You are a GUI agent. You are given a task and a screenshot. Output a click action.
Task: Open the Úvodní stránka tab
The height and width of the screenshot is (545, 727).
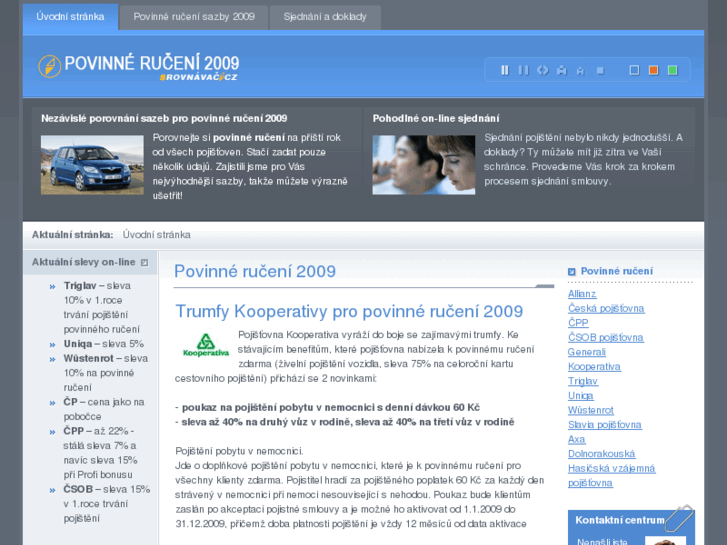click(x=70, y=17)
